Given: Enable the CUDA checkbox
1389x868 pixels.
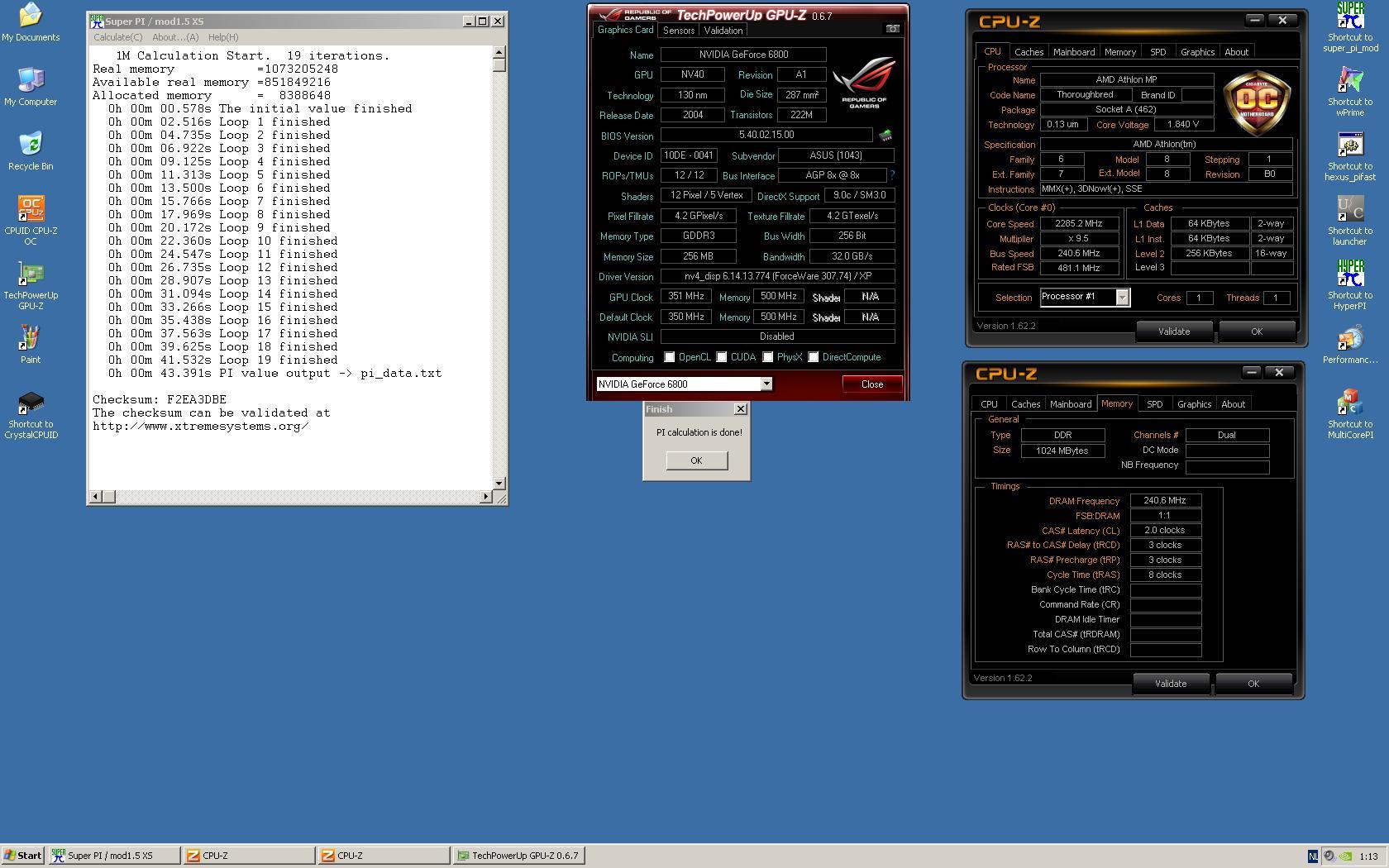Looking at the screenshot, I should click(x=722, y=357).
